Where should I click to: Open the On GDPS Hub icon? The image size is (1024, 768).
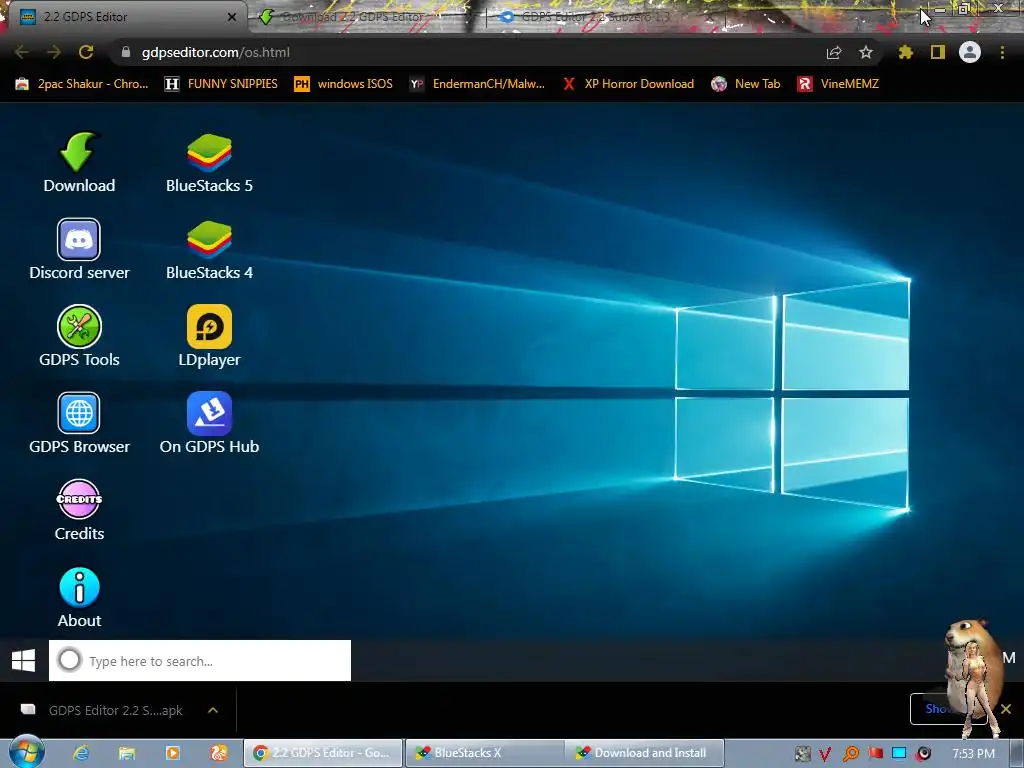pos(209,413)
